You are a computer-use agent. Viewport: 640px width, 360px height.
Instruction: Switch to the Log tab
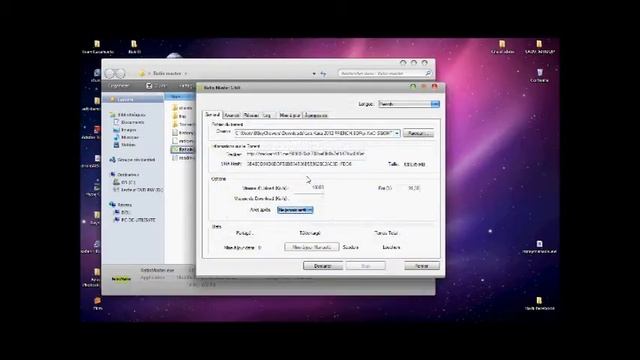267,116
